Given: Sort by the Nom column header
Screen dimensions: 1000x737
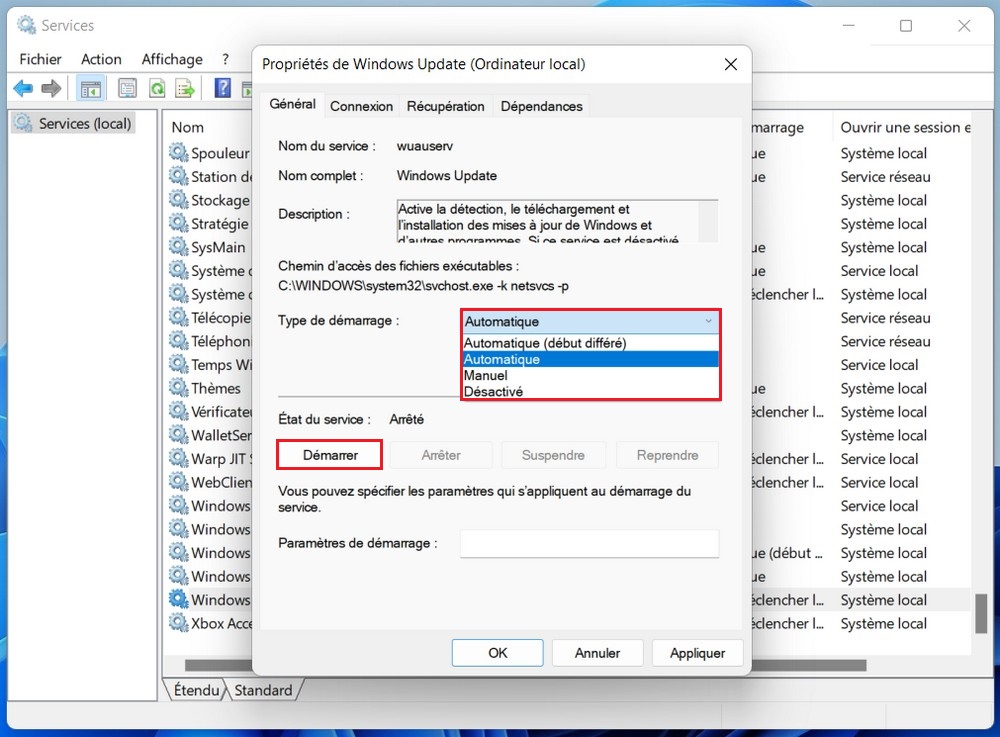Looking at the screenshot, I should pos(188,128).
